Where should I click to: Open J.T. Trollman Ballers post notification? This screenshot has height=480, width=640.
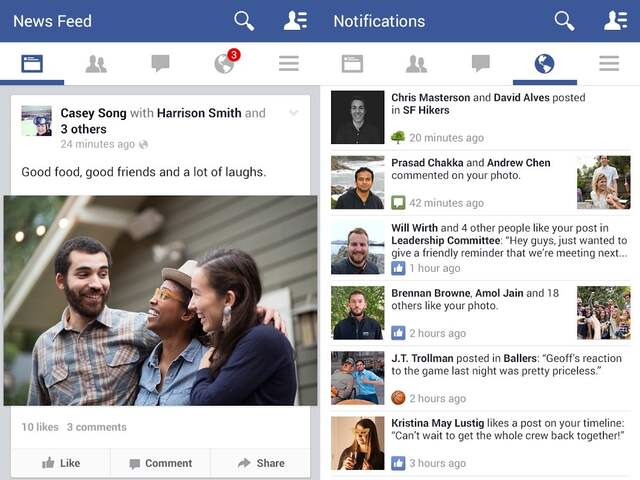[x=480, y=378]
